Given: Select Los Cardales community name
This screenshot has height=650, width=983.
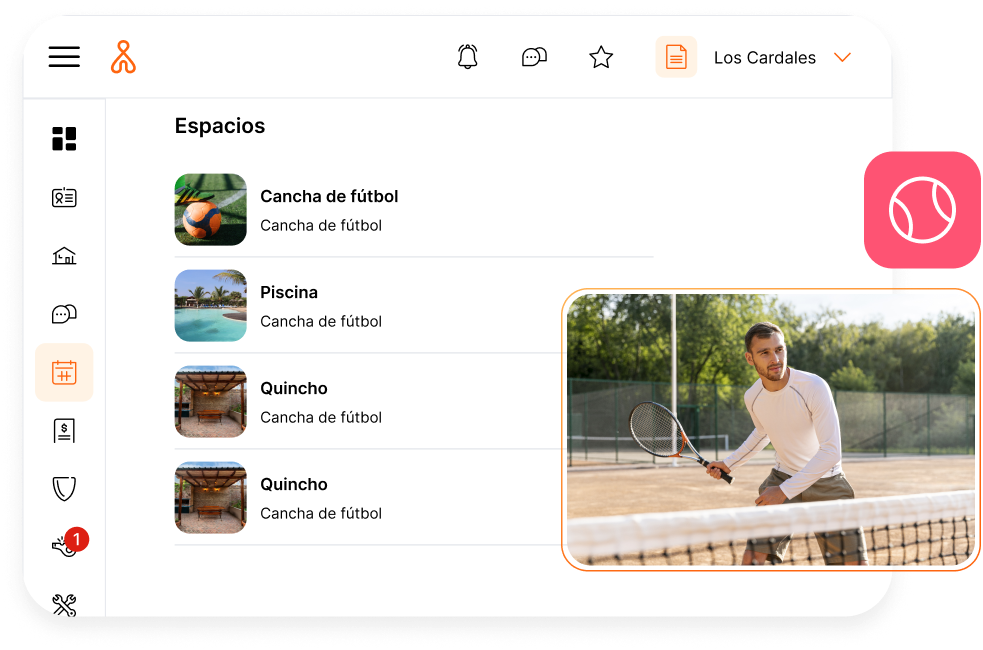Looking at the screenshot, I should coord(764,57).
